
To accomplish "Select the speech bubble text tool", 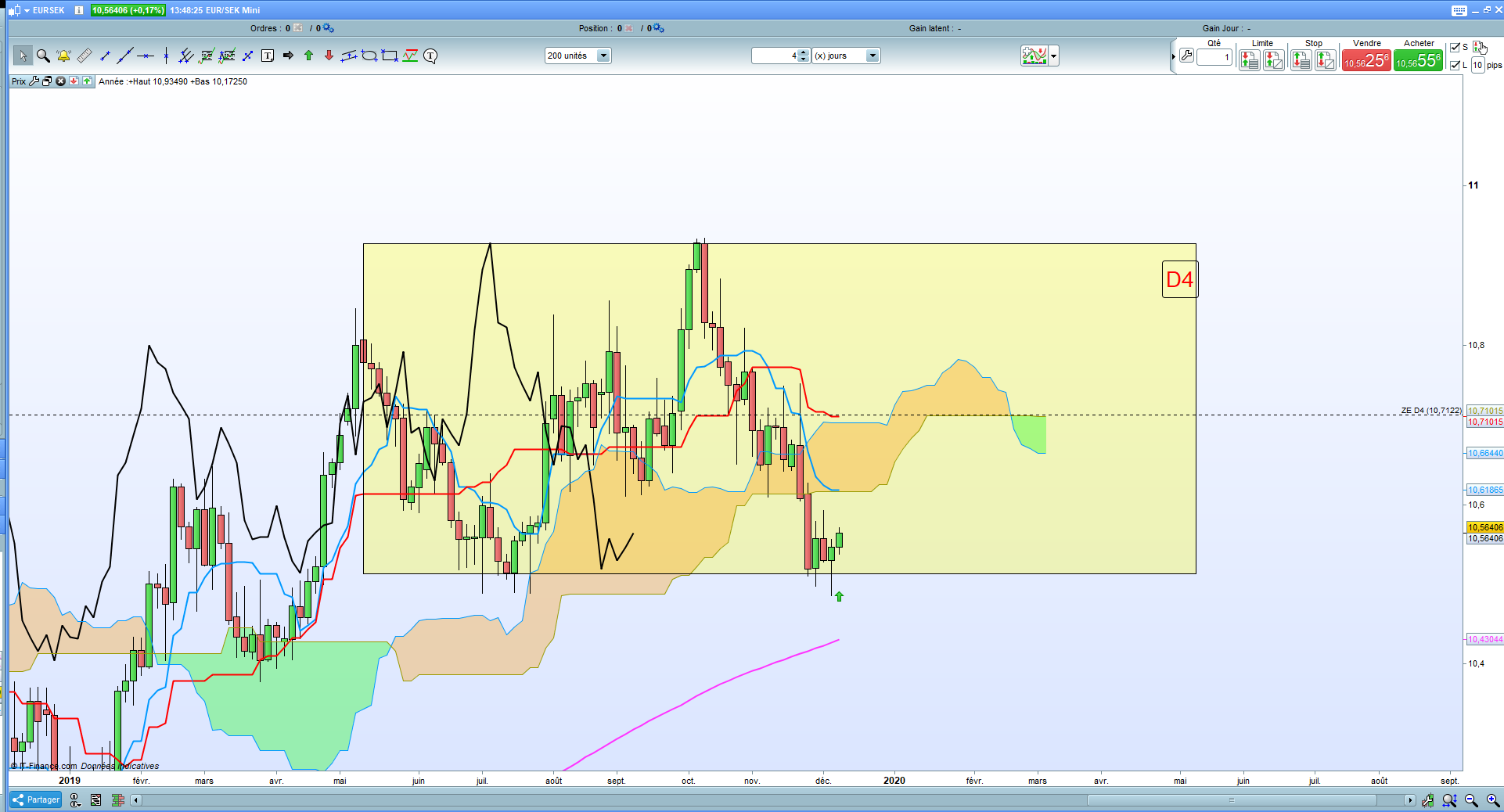I will tap(430, 56).
